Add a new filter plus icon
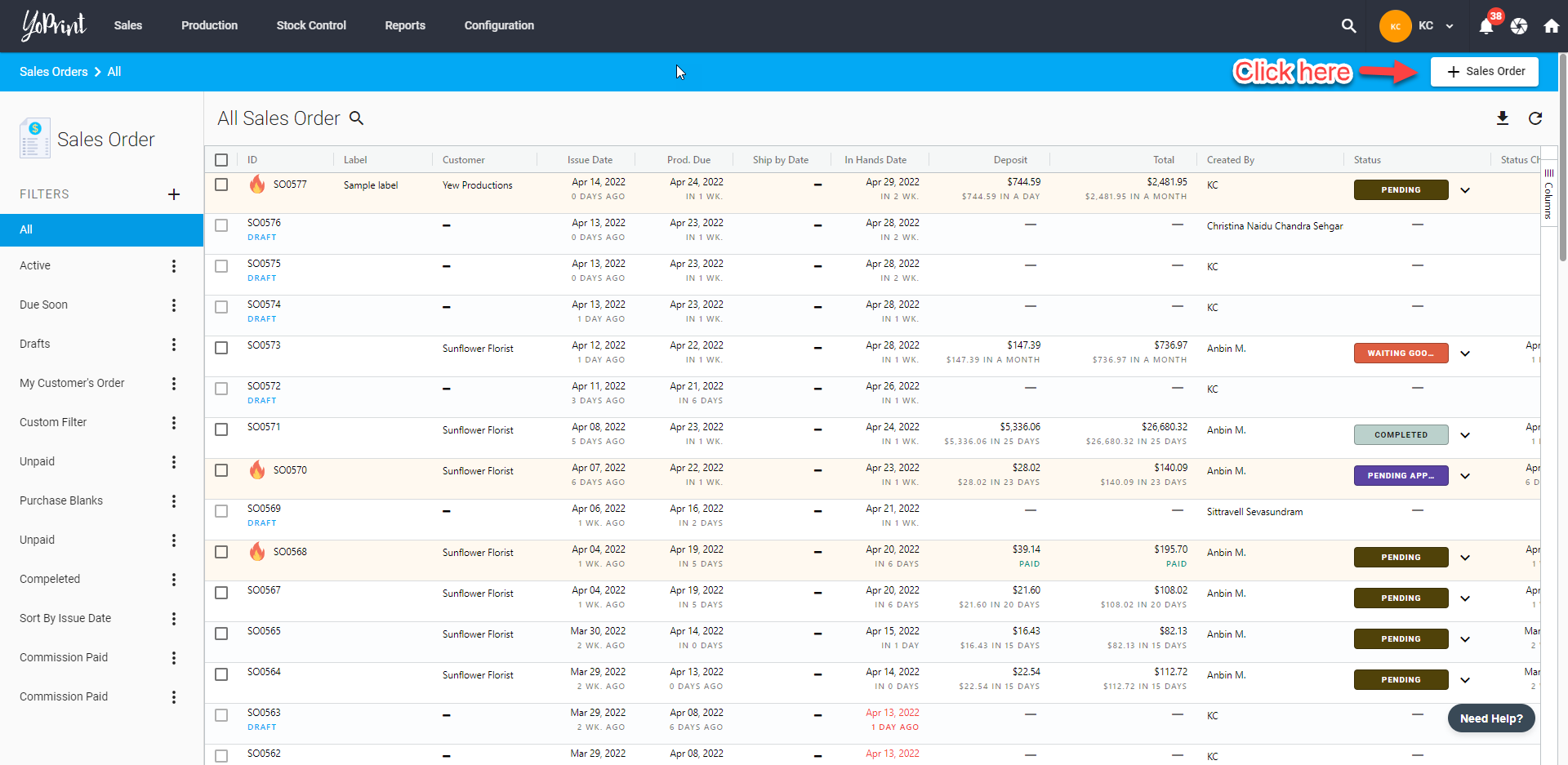The height and width of the screenshot is (765, 1568). point(174,194)
